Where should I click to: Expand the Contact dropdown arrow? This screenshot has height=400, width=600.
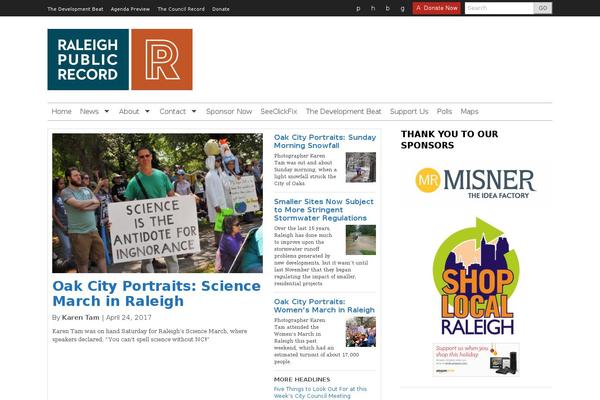click(194, 111)
